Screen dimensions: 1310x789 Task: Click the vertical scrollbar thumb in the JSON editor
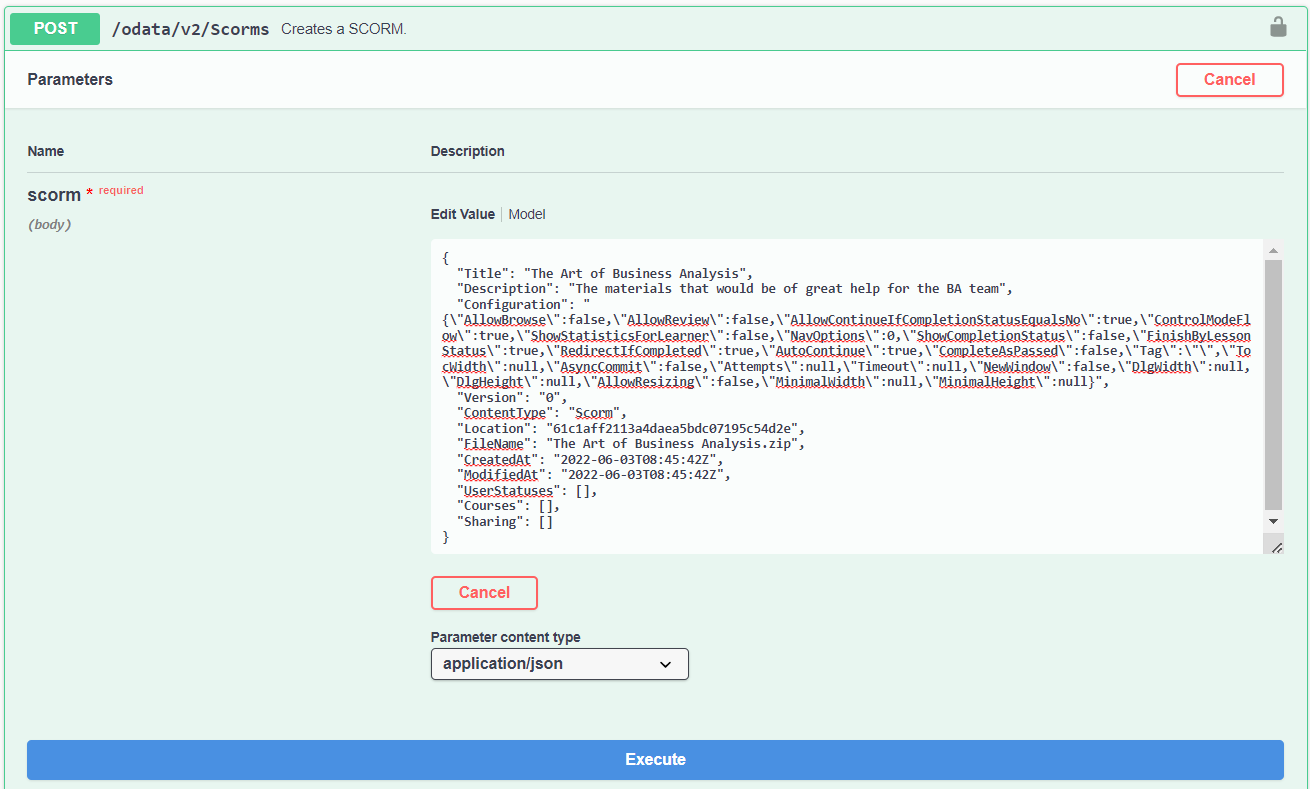[1273, 385]
